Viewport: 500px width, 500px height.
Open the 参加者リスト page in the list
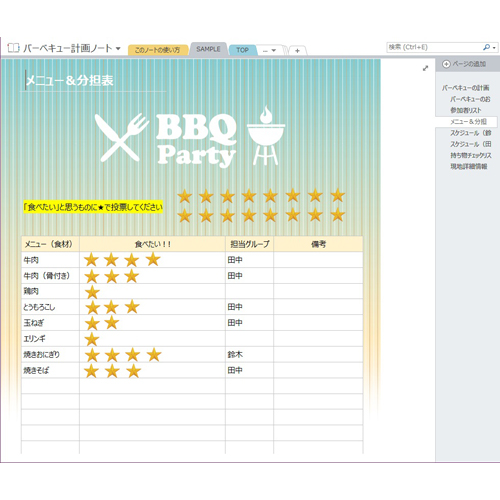pos(466,110)
